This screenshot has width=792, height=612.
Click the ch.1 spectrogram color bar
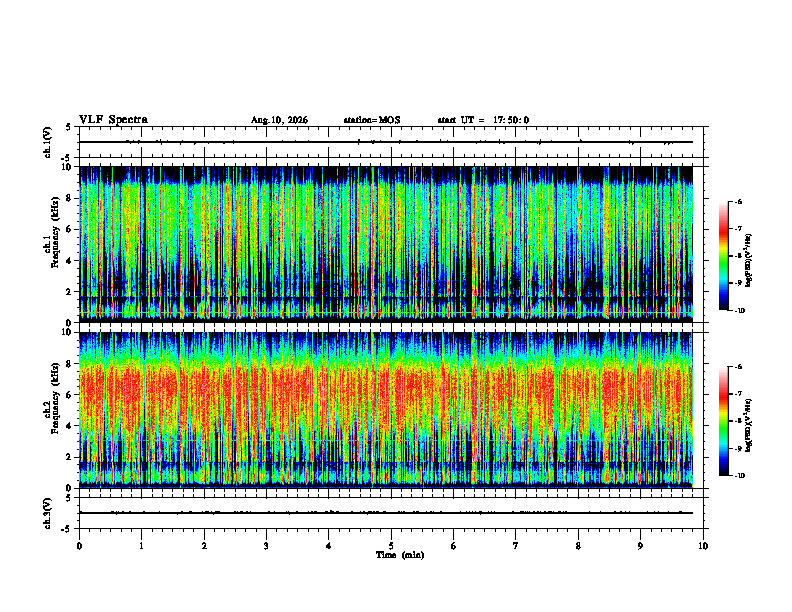coord(723,256)
